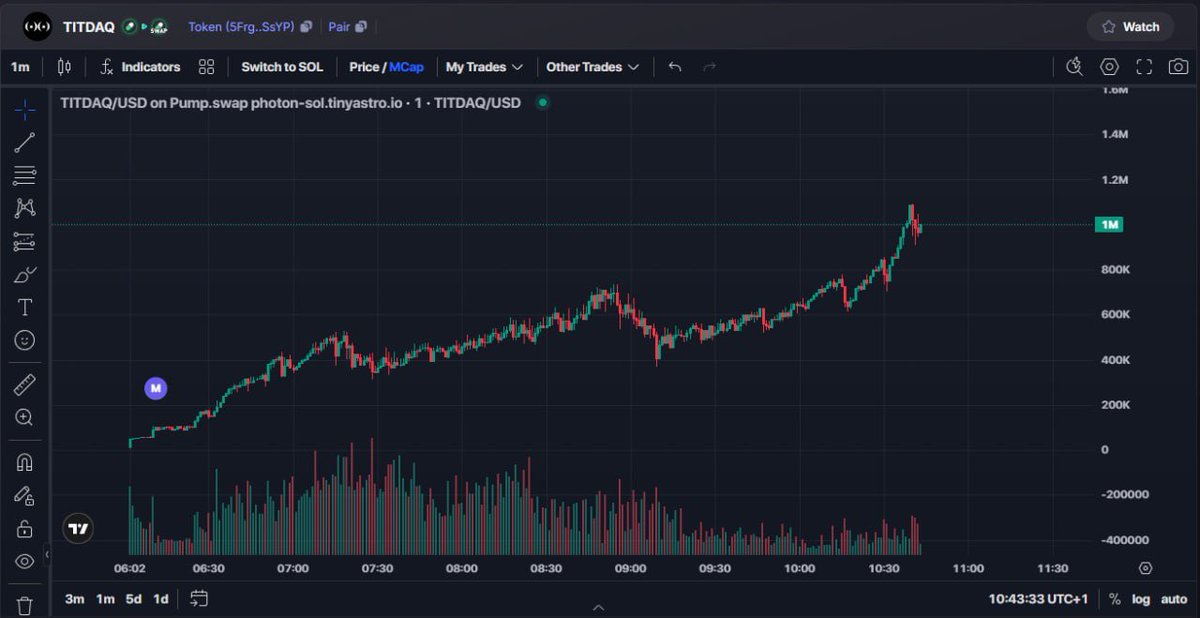Click the Photon logo in header

point(37,27)
